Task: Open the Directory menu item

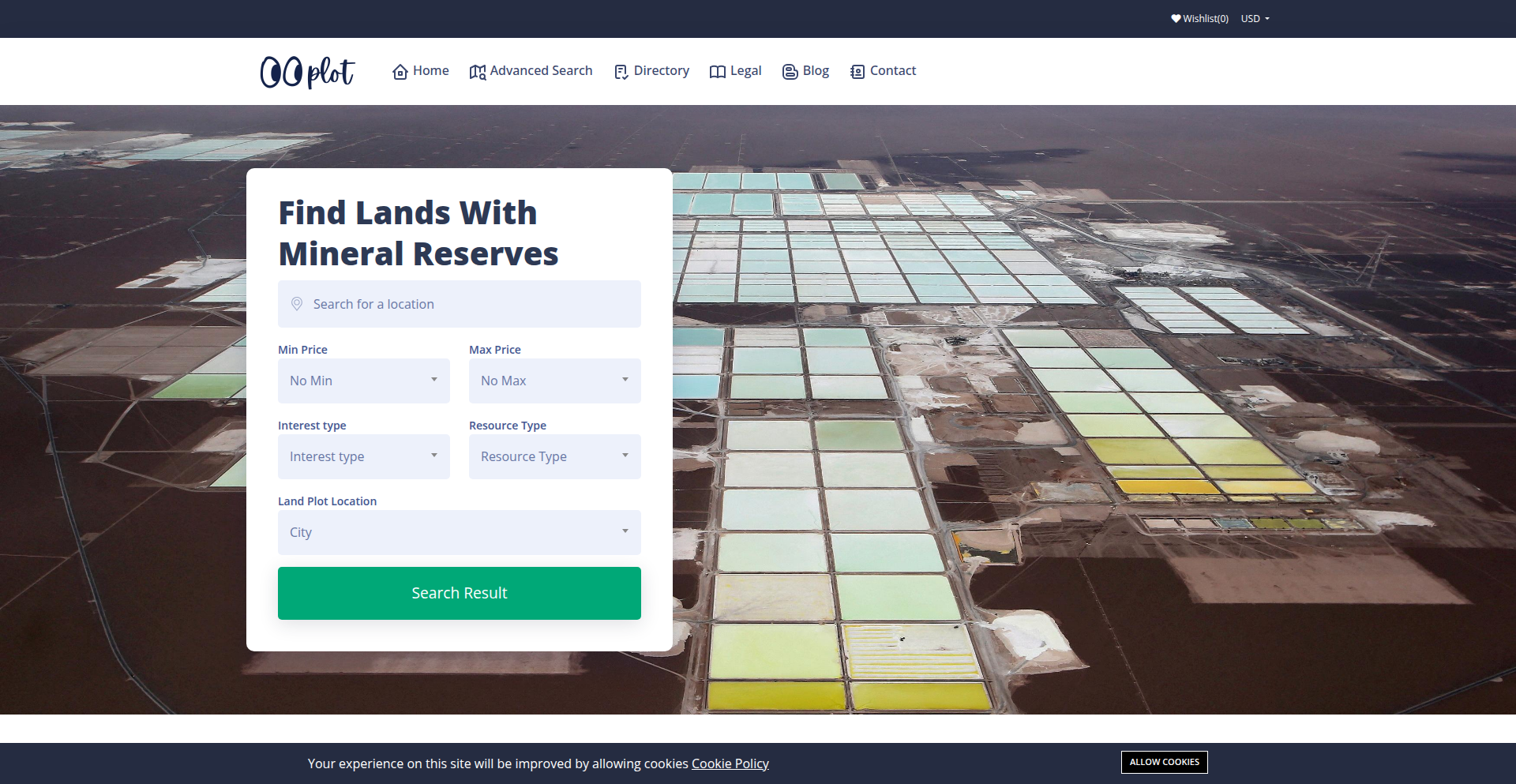Action: click(x=652, y=71)
